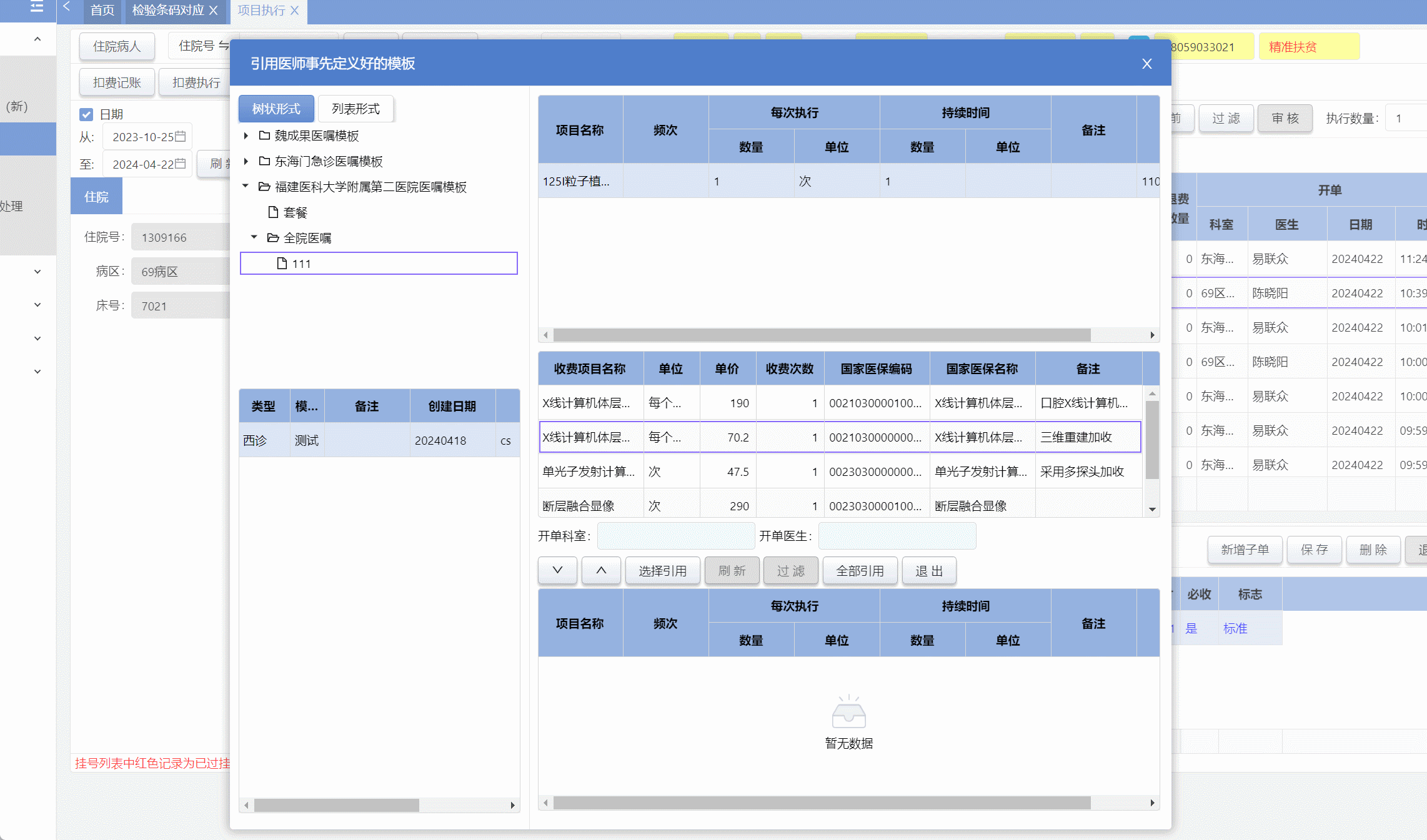
Task: Expand the 魏成果医嘱模板 folder
Action: tap(246, 136)
